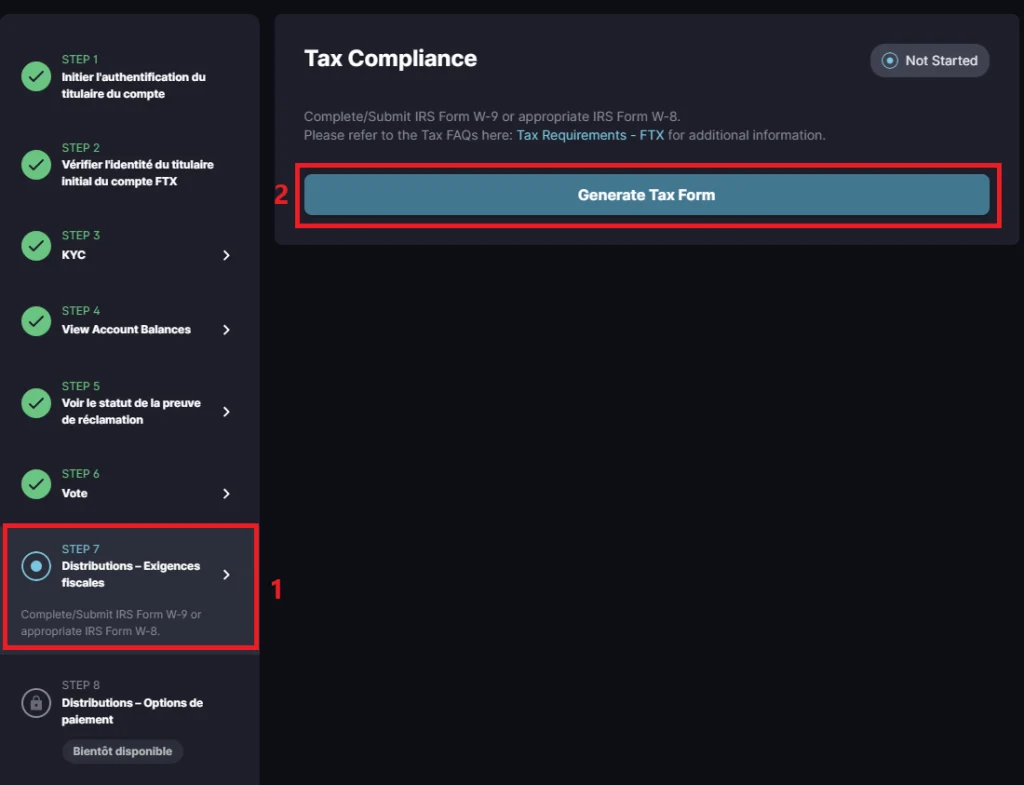Expand the KYC step chevron
Image resolution: width=1024 pixels, height=785 pixels.
pos(226,255)
